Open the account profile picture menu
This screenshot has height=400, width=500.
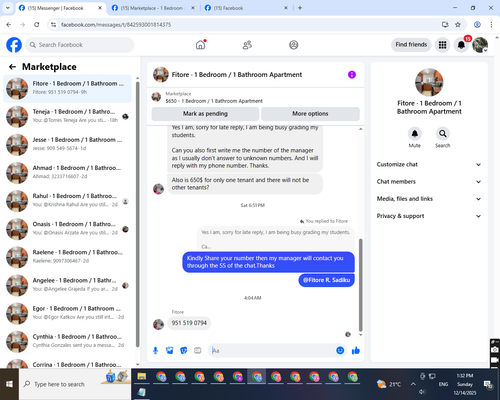[x=480, y=45]
